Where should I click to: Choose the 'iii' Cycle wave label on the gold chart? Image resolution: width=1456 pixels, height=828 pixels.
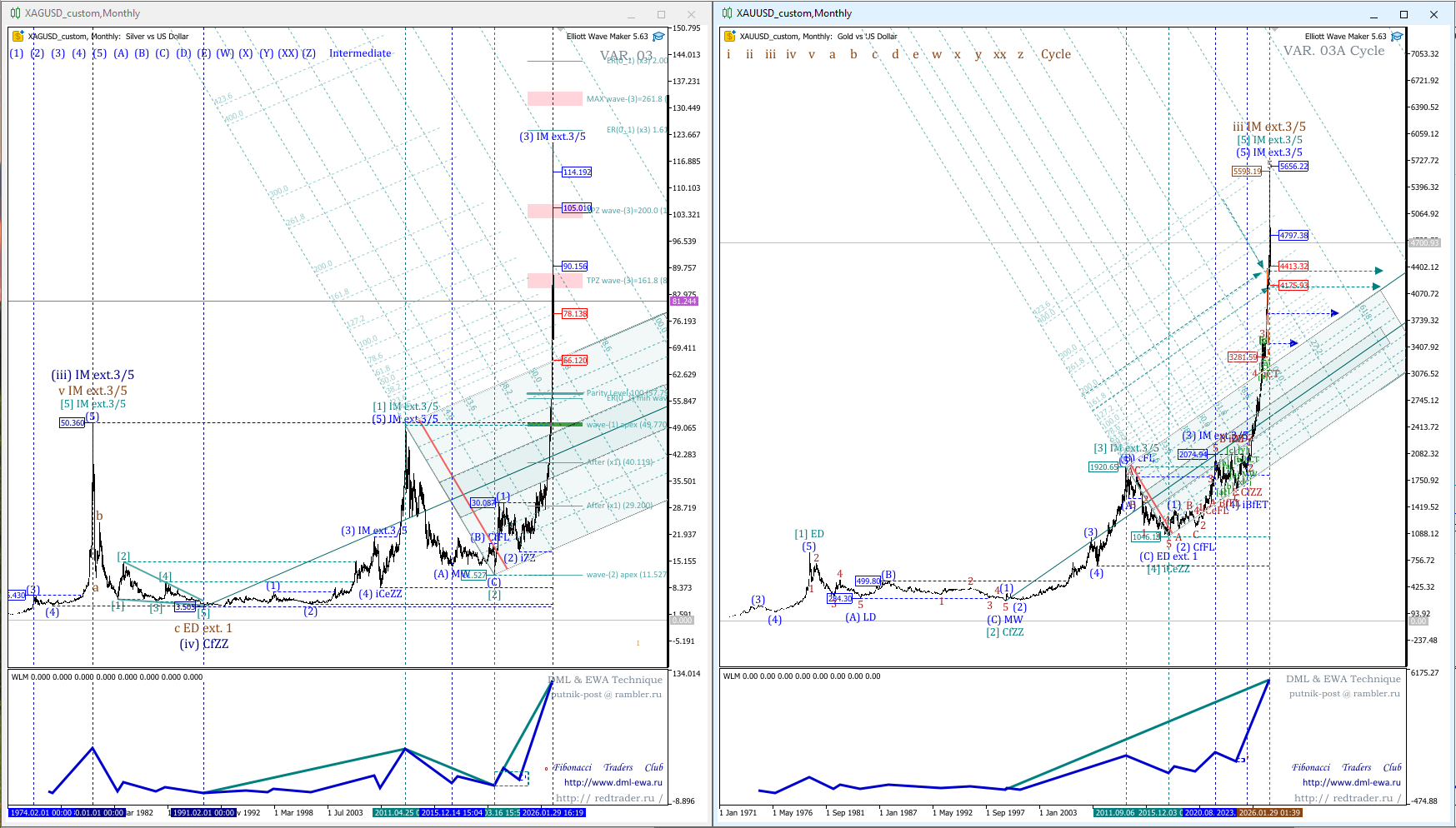click(770, 54)
